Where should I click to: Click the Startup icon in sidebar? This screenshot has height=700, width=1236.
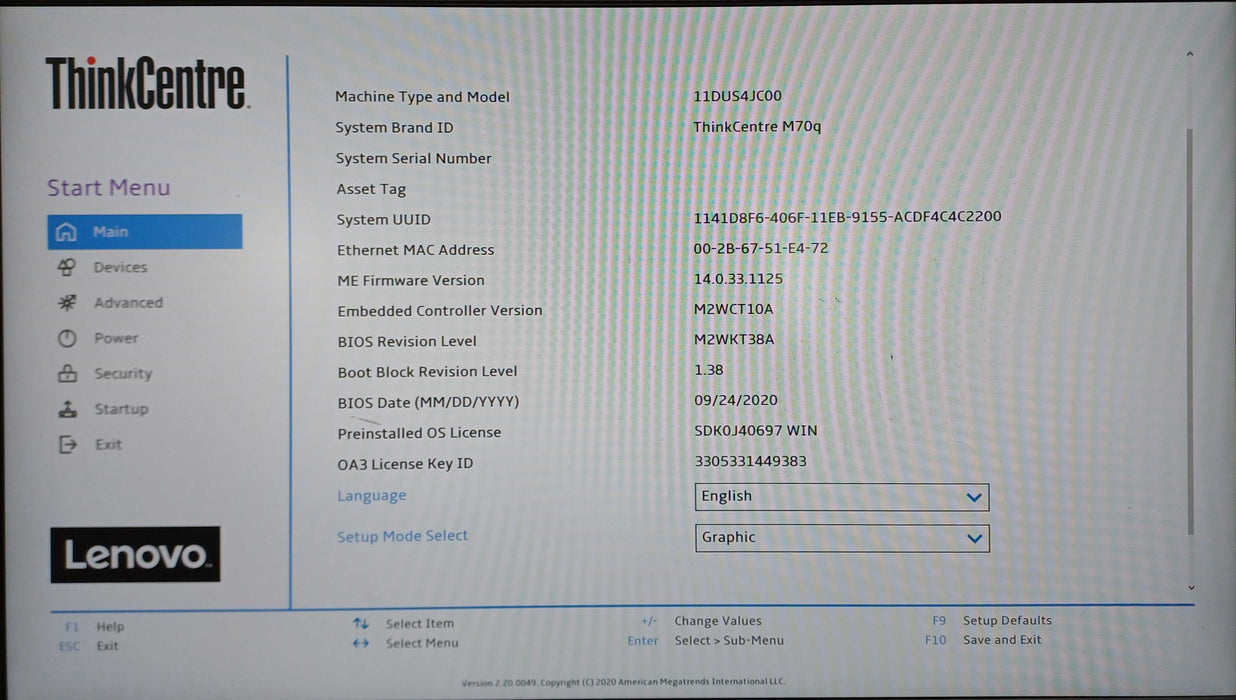click(67, 409)
